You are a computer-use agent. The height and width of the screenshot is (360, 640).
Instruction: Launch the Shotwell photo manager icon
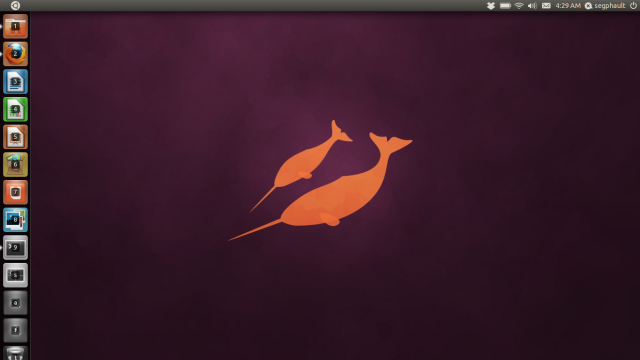tap(16, 220)
